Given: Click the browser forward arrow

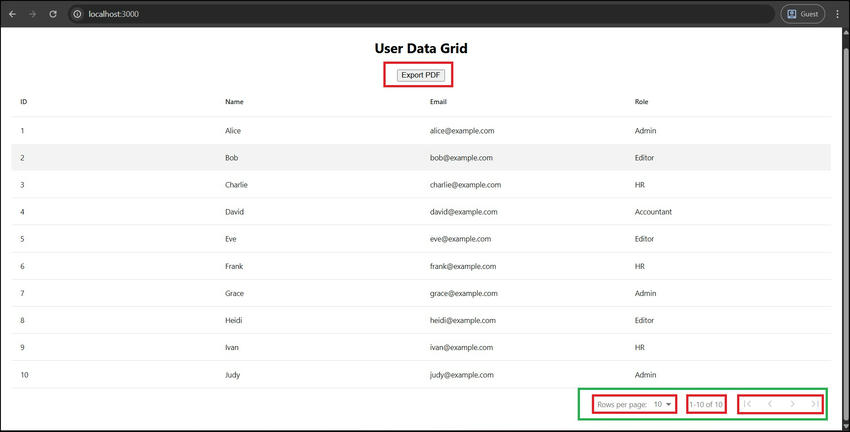Looking at the screenshot, I should pyautogui.click(x=33, y=14).
